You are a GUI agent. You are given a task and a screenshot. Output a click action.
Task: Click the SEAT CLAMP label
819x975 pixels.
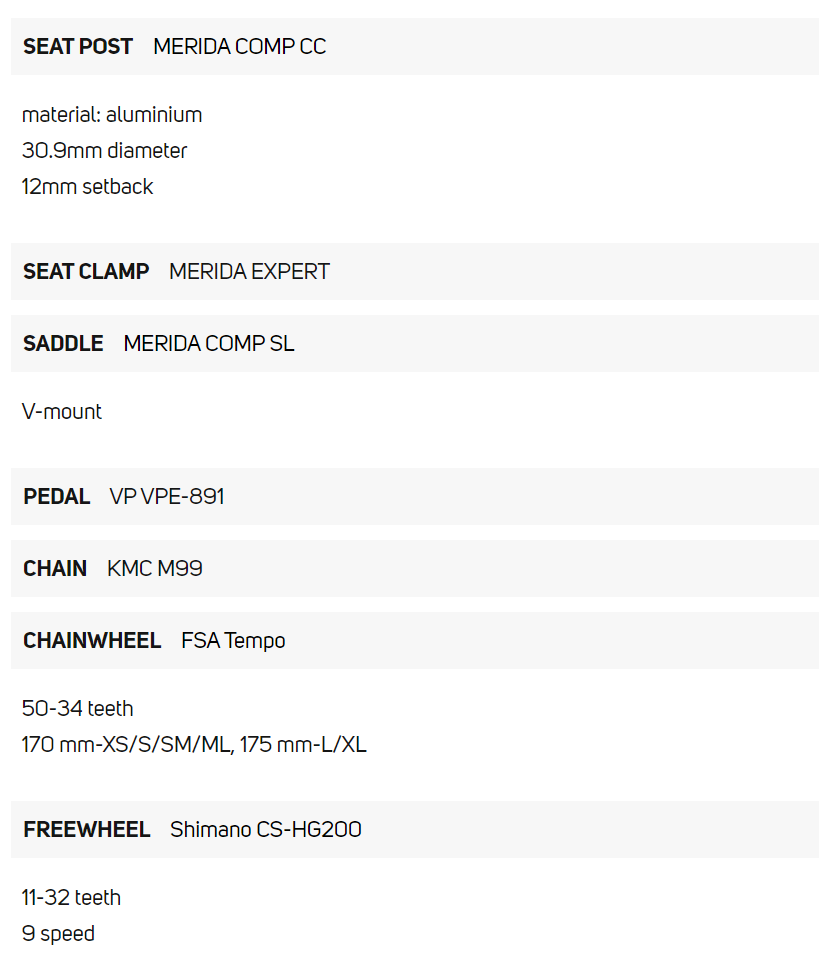86,272
